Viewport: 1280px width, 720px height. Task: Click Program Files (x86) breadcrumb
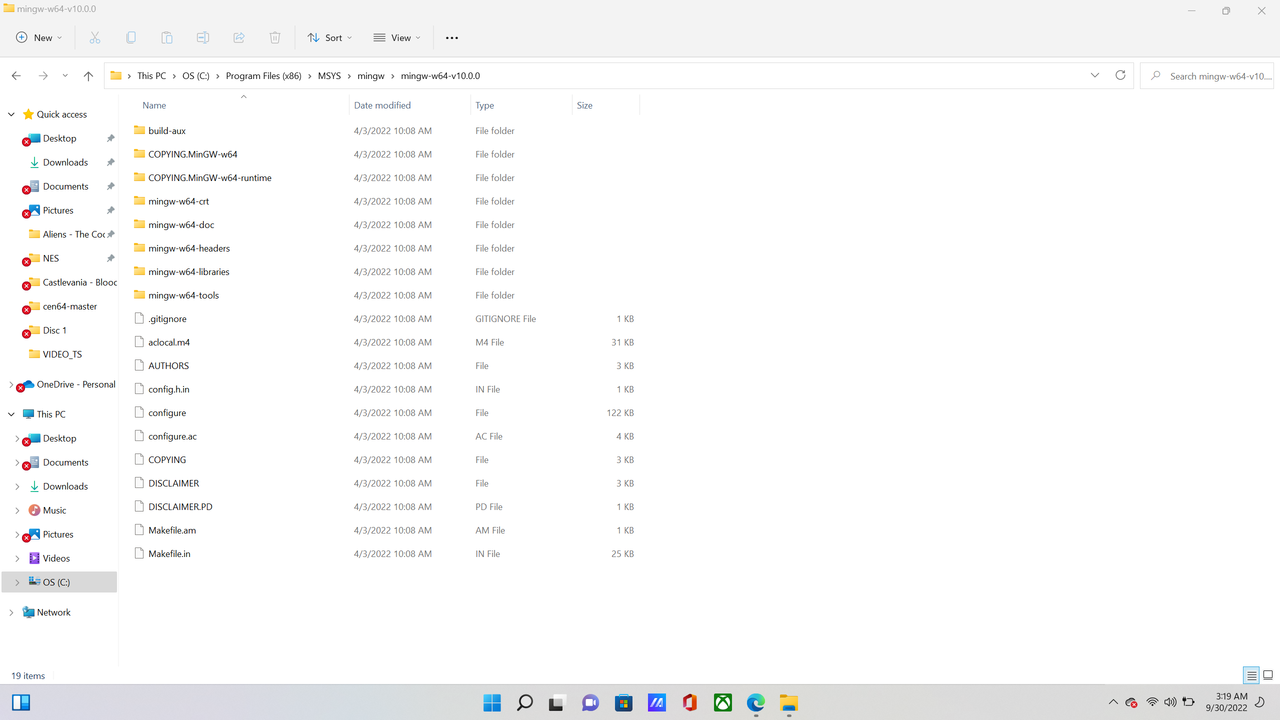(x=263, y=76)
